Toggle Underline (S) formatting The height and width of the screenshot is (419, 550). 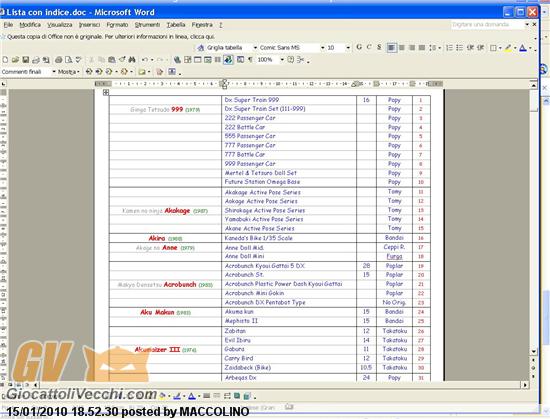coord(379,47)
